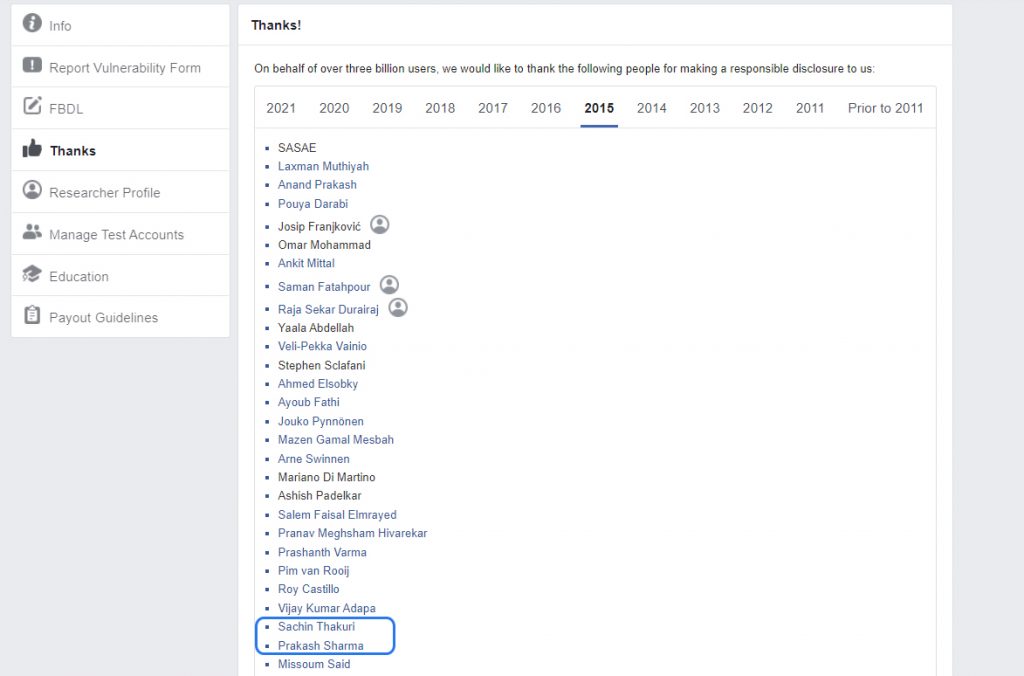Viewport: 1024px width, 676px height.
Task: Click the Josip Franjković name text
Action: (x=319, y=227)
